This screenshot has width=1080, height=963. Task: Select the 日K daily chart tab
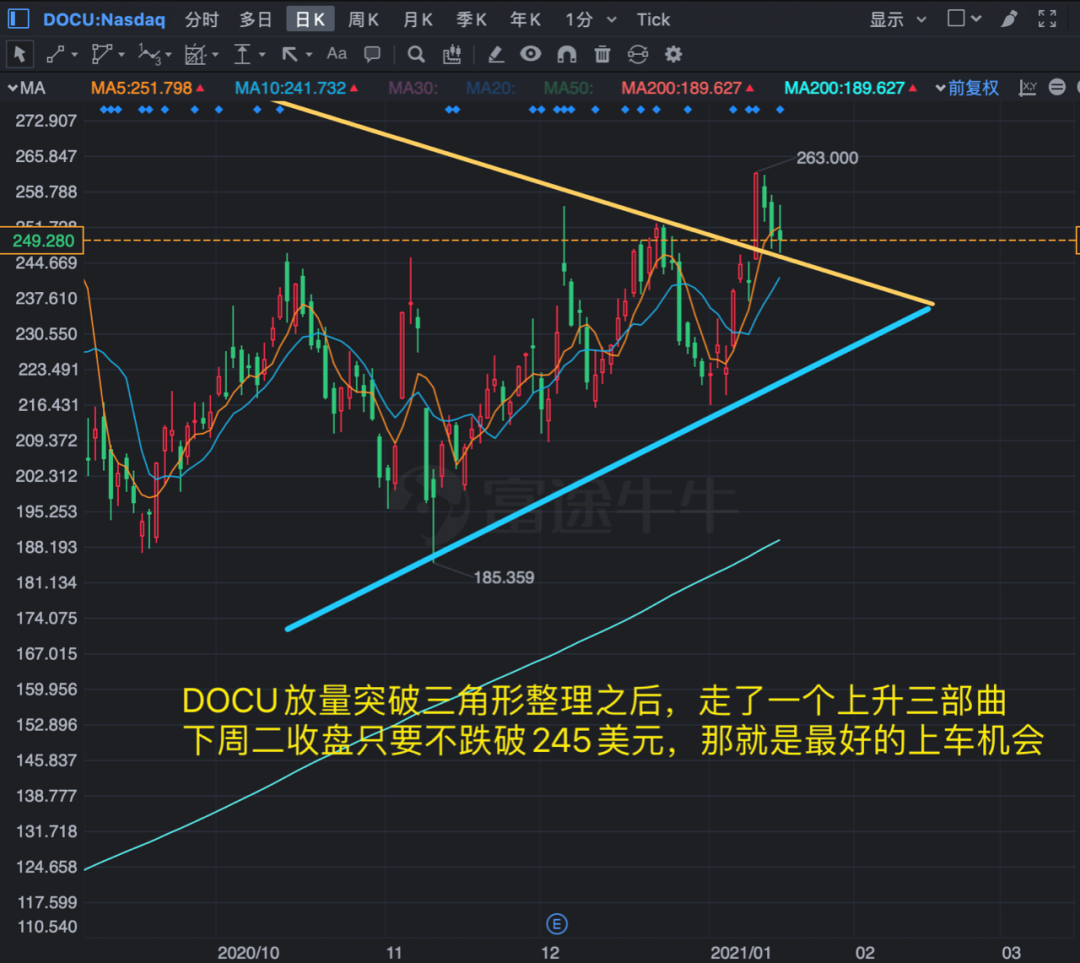[x=310, y=19]
